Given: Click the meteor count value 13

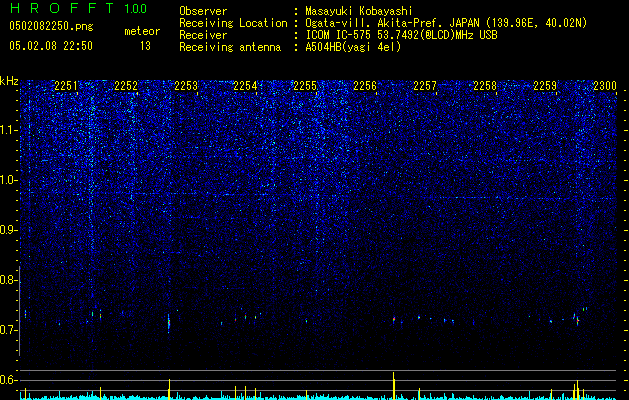Looking at the screenshot, I should 145,46.
